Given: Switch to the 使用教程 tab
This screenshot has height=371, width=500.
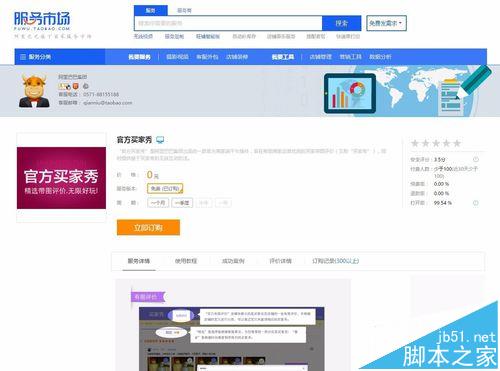Looking at the screenshot, I should pyautogui.click(x=186, y=261).
